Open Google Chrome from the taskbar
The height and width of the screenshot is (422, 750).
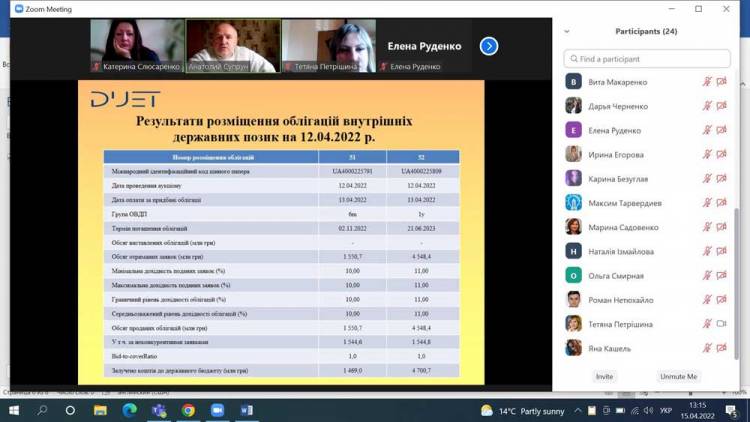pos(188,410)
